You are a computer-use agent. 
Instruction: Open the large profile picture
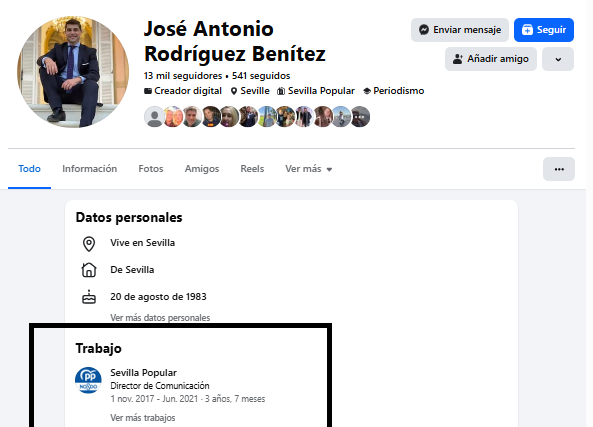coord(73,72)
